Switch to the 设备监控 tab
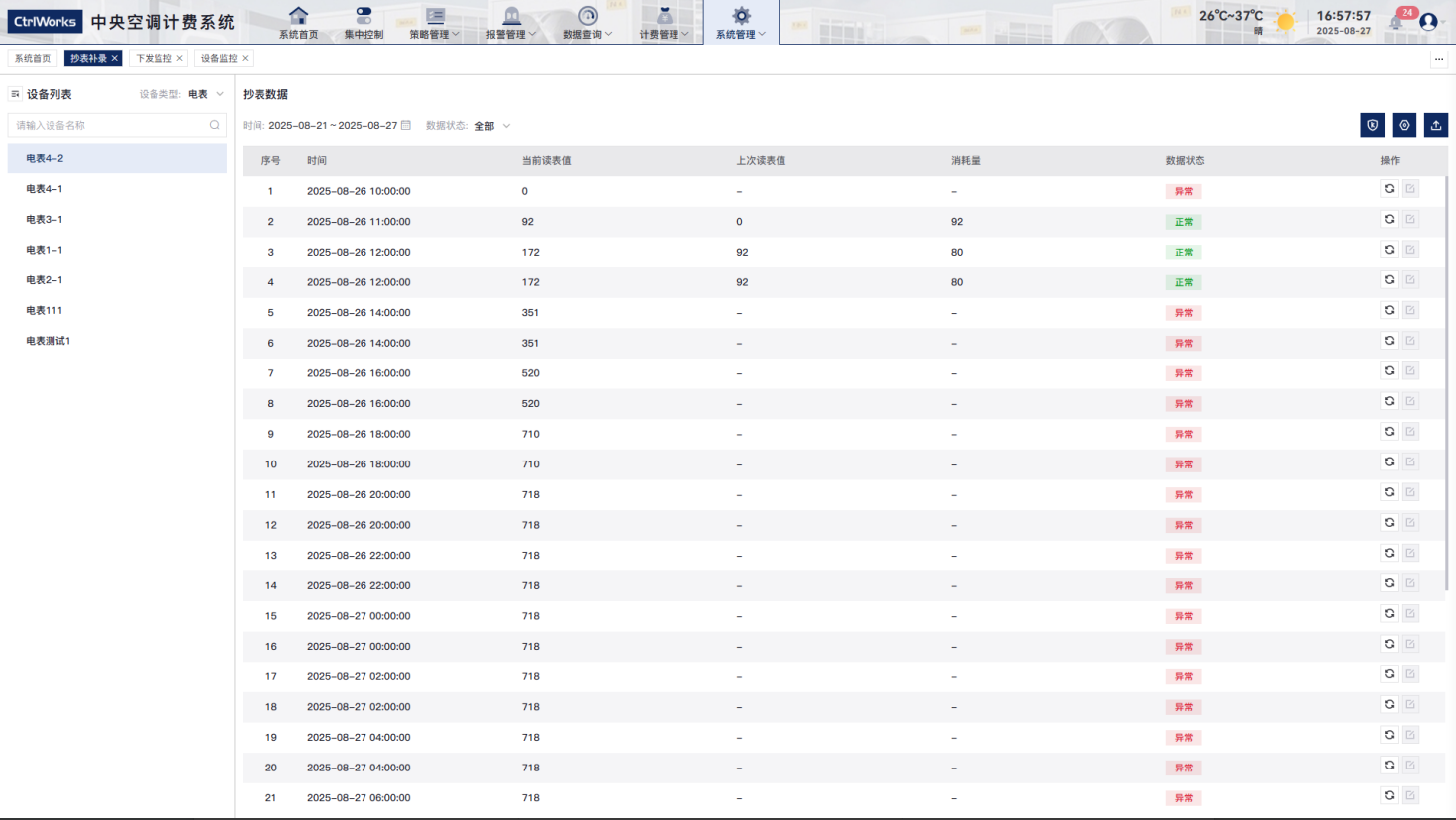1456x820 pixels. point(219,58)
